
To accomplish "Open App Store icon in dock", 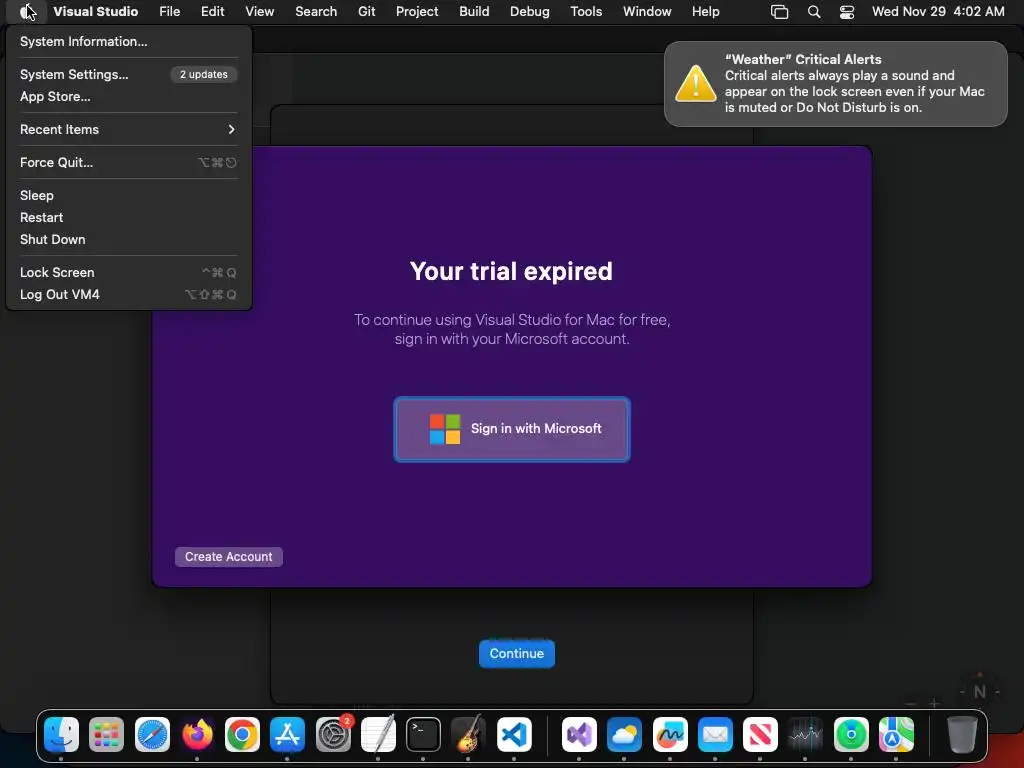I will pos(287,735).
